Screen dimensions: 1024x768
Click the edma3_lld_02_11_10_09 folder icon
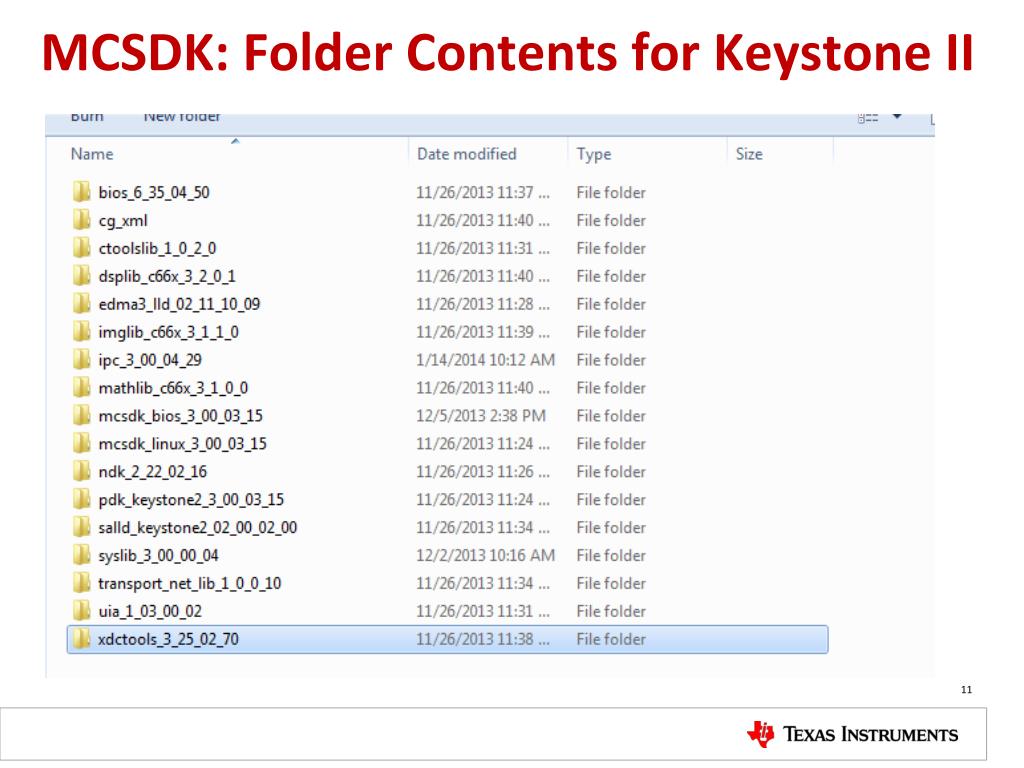tap(82, 304)
